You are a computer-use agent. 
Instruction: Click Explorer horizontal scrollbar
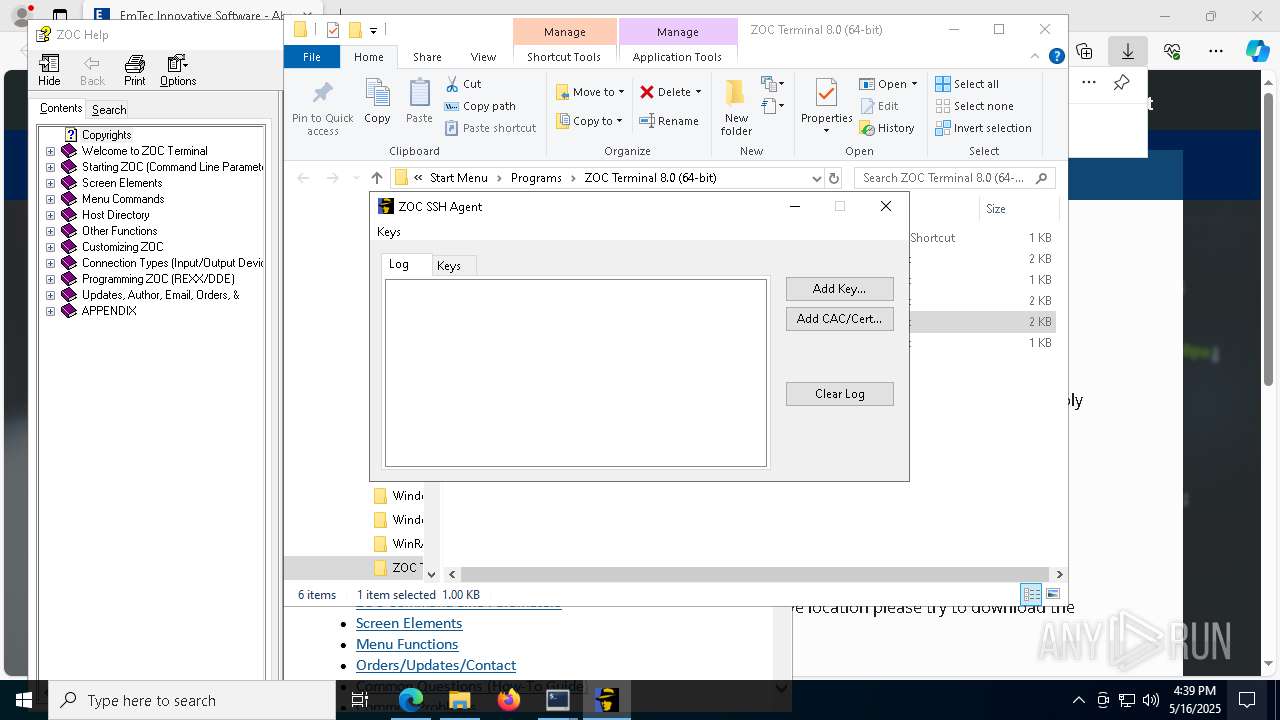coord(753,574)
